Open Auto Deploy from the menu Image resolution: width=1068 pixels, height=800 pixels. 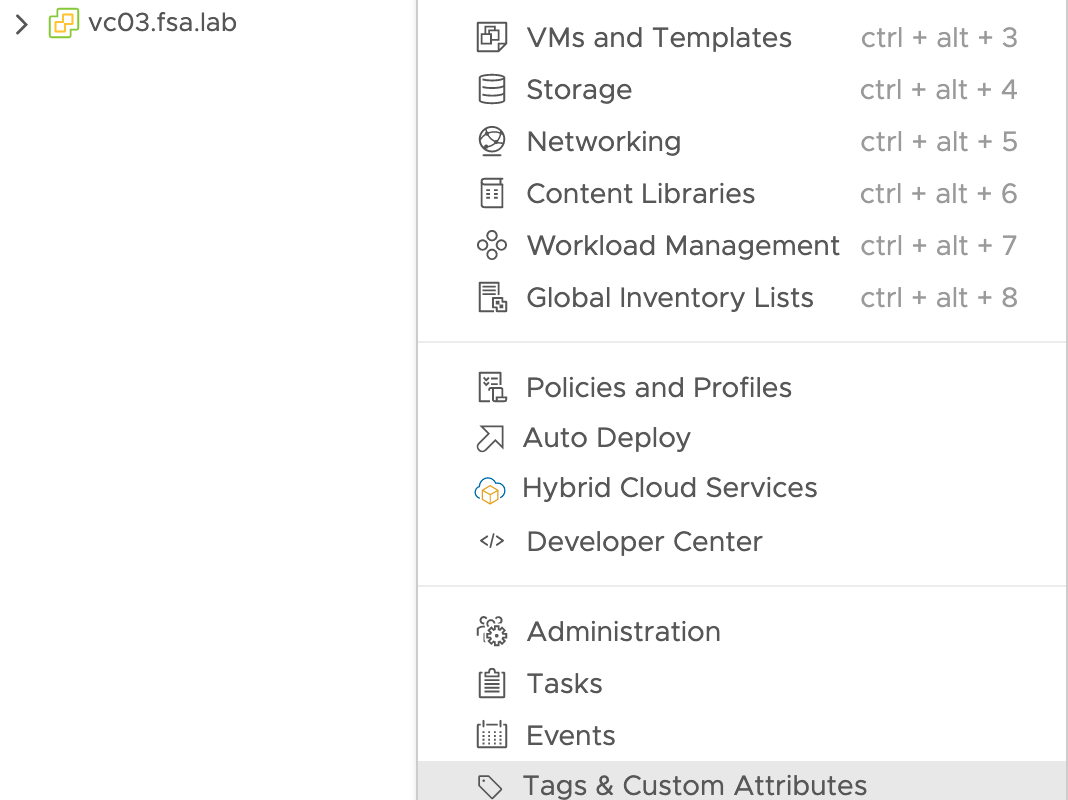(606, 438)
